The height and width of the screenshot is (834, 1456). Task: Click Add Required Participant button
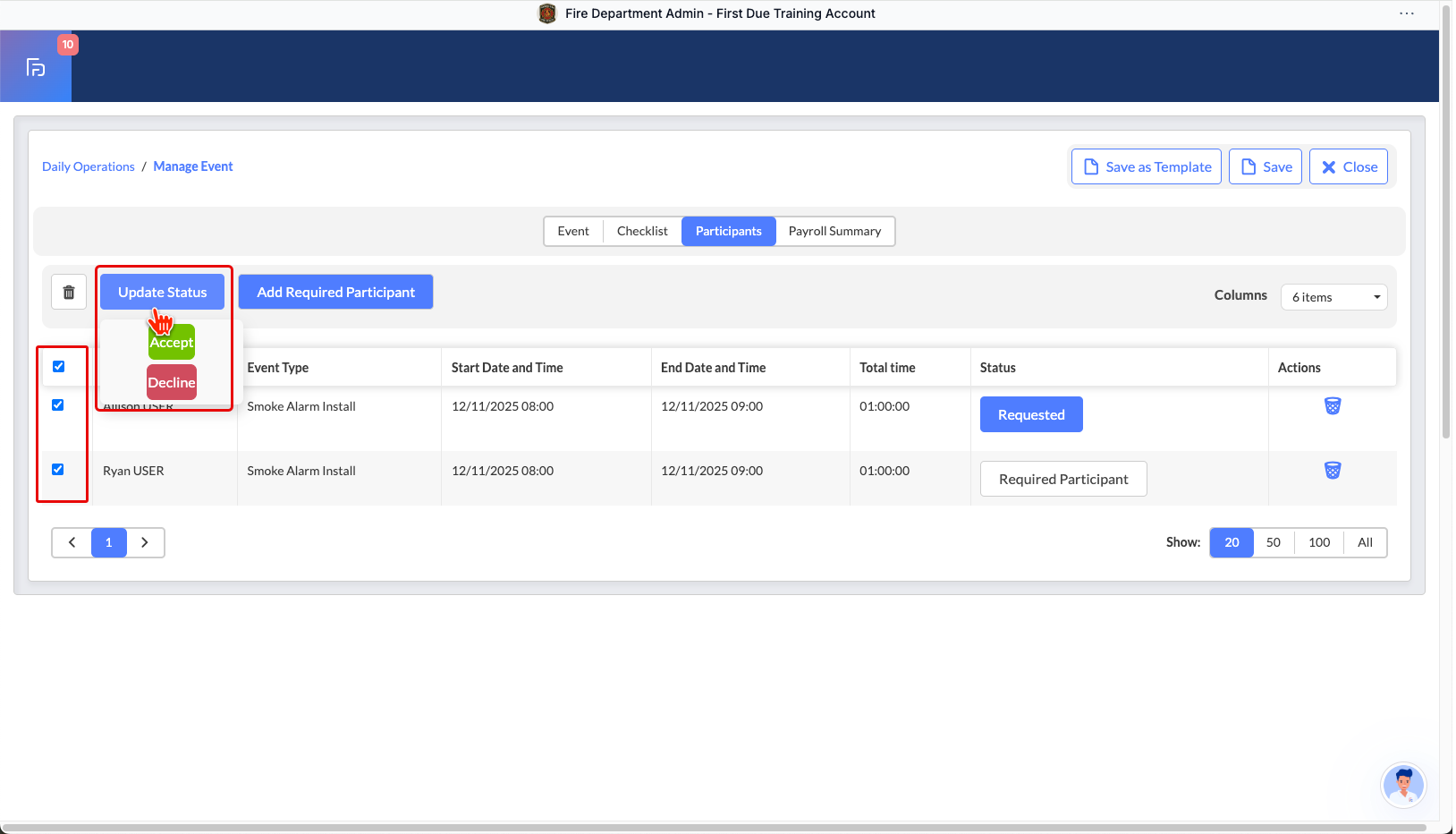click(x=335, y=292)
